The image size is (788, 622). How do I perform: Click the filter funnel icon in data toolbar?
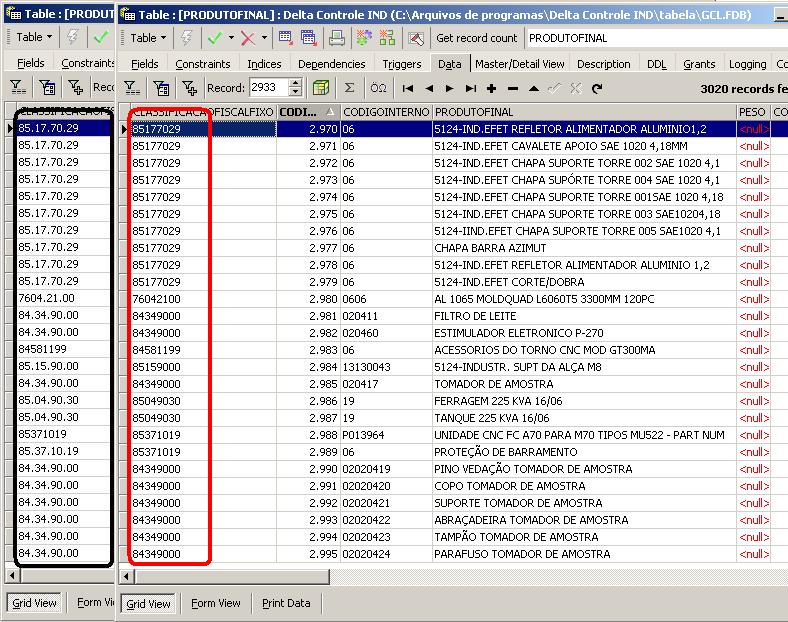coord(130,88)
